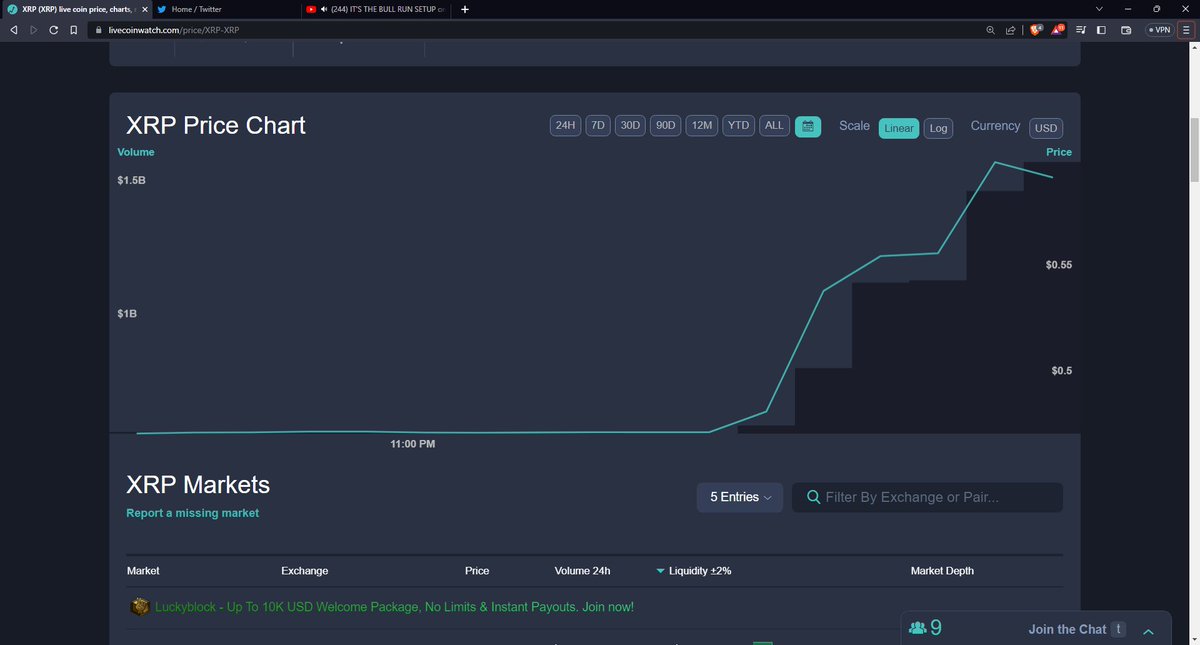
Task: Expand the Join the Chat panel chevron
Action: (x=1148, y=631)
